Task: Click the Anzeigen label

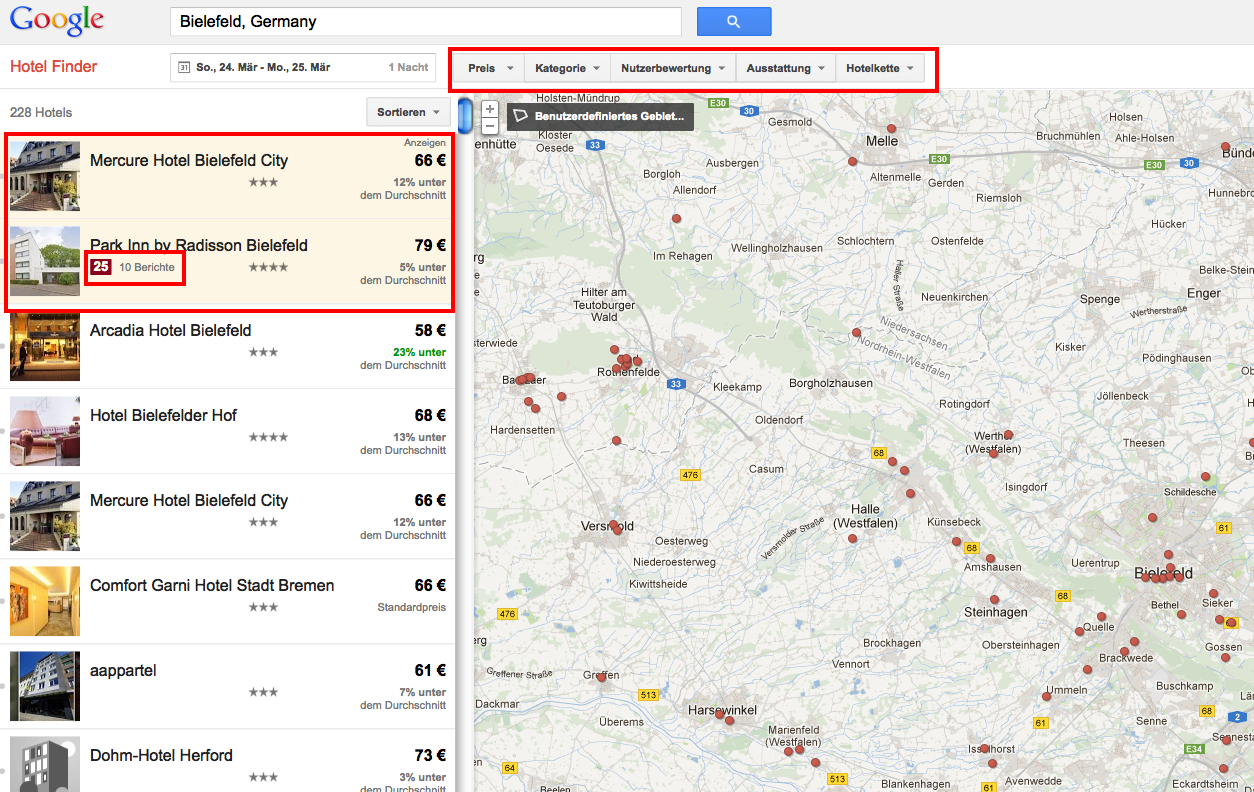Action: coord(425,143)
